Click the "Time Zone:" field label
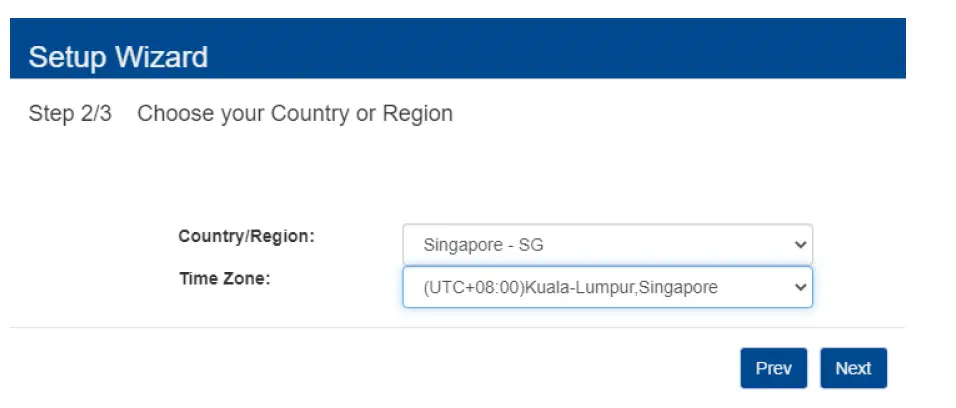The height and width of the screenshot is (408, 956). pyautogui.click(x=224, y=278)
